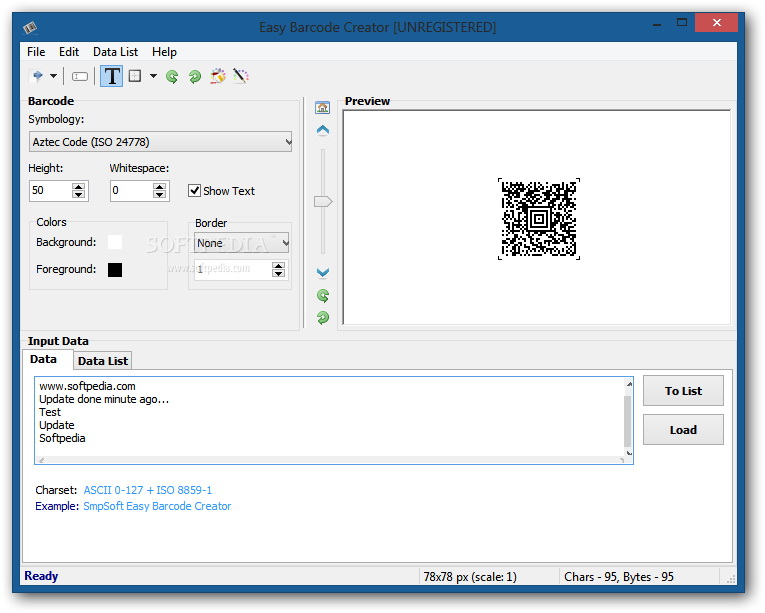Click the toolbar rotate clockwise green arrow
This screenshot has width=765, height=613.
(195, 76)
